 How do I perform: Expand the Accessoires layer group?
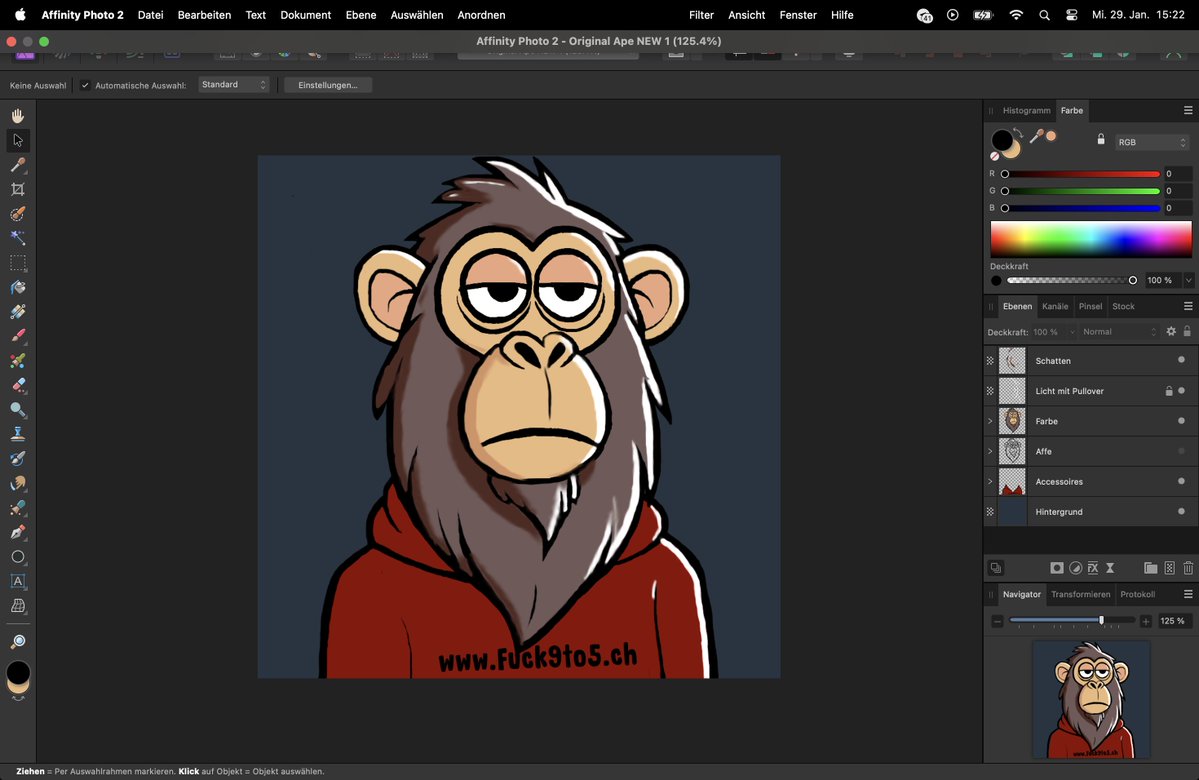[990, 482]
